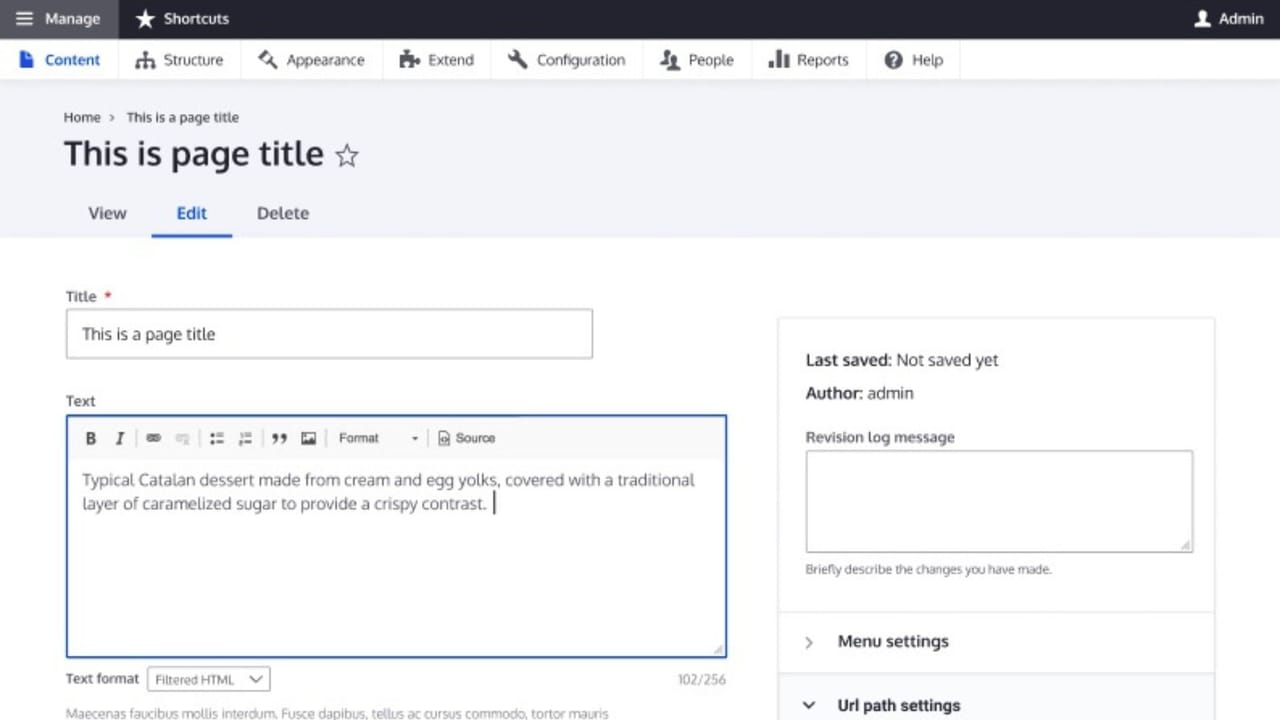Toggle bold formatting in the text editor
Image resolution: width=1280 pixels, height=720 pixels.
pos(90,438)
